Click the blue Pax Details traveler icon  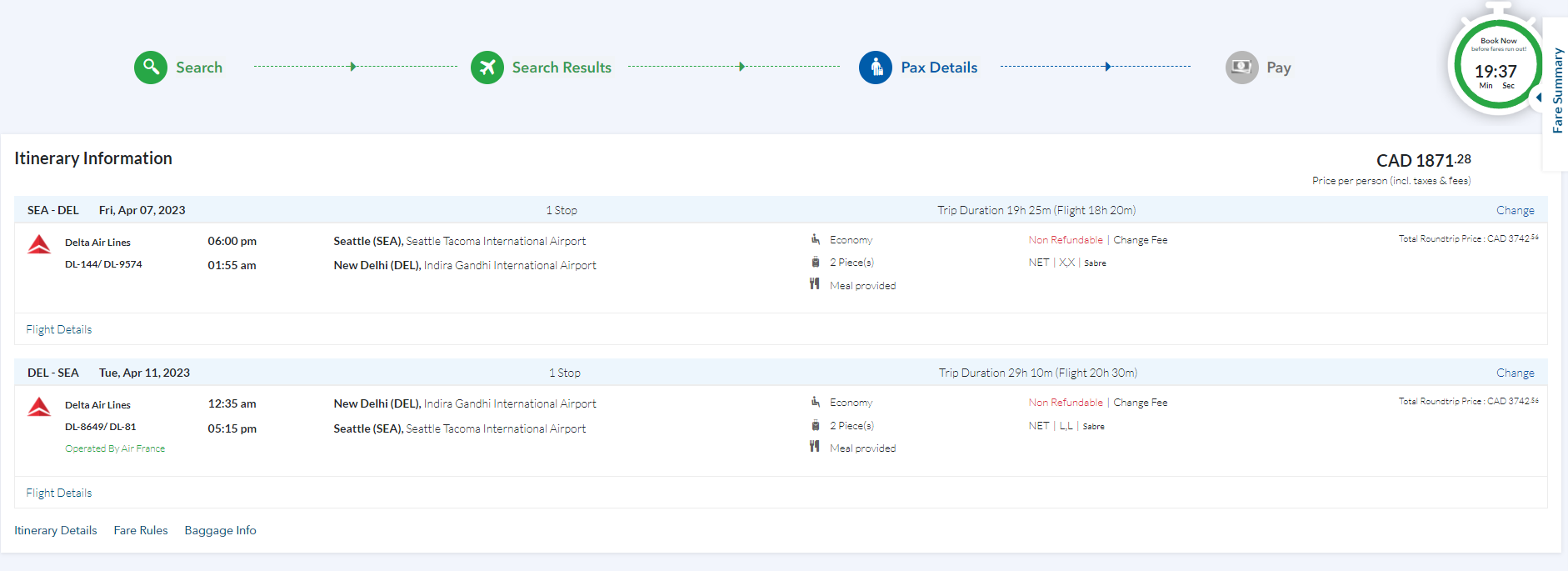pos(876,68)
